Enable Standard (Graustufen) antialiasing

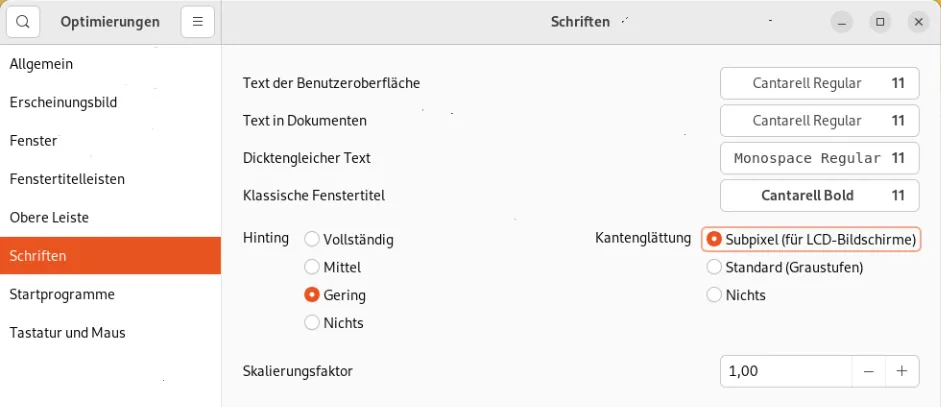tap(715, 267)
